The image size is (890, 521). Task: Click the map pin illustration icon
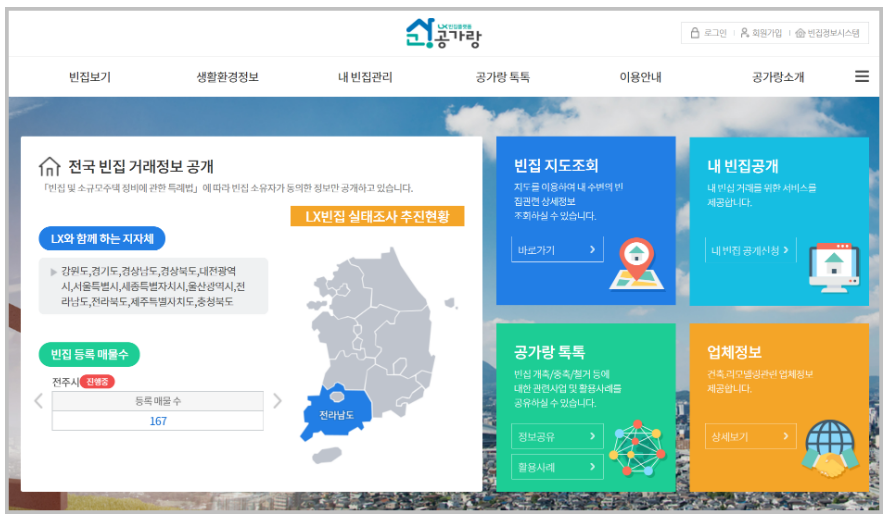[x=636, y=264]
